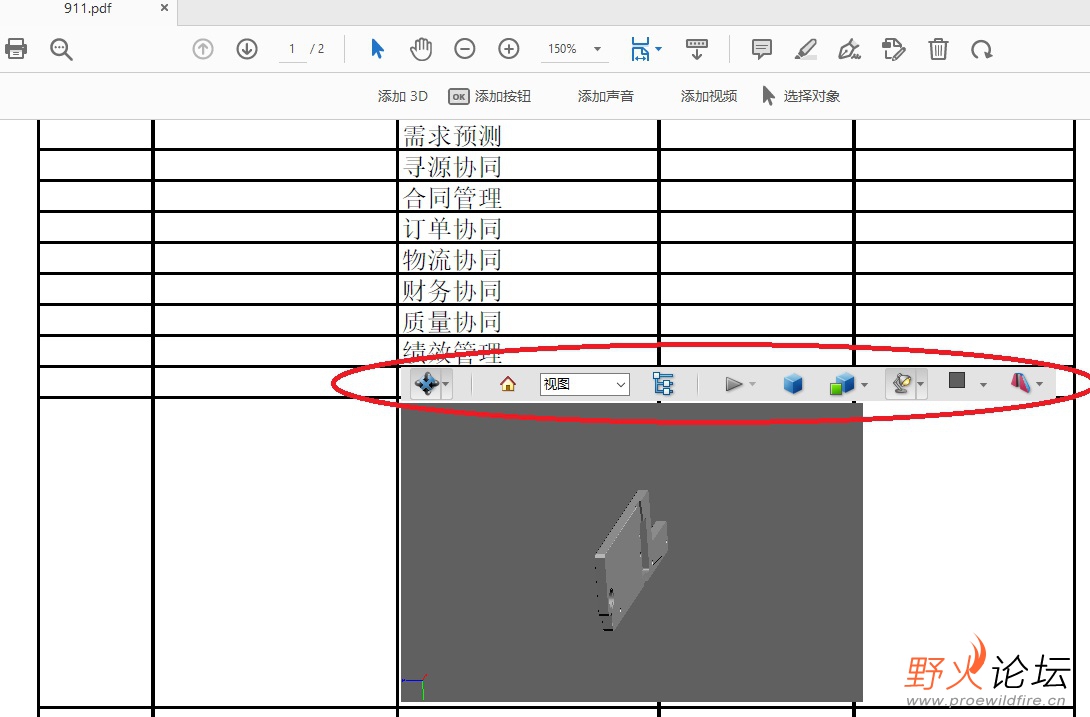Open fit page options dropdown arrow

pyautogui.click(x=659, y=49)
